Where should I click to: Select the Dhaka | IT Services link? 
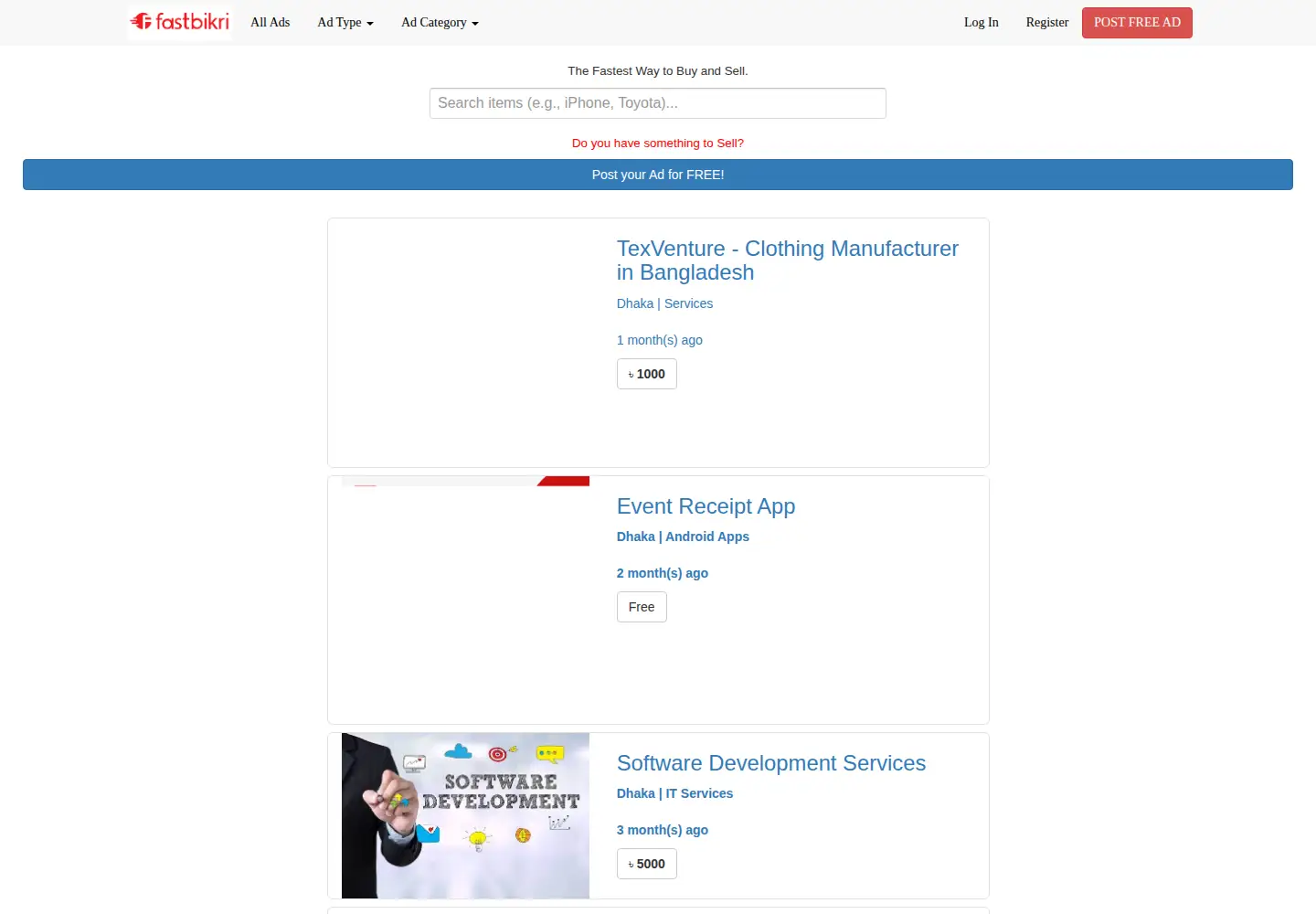[x=674, y=793]
